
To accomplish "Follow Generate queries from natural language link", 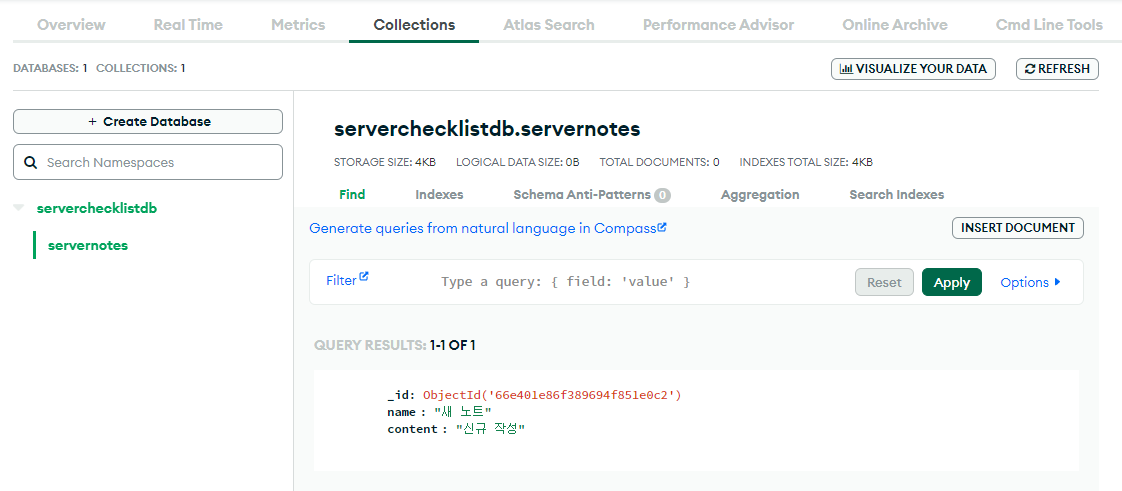I will click(488, 228).
